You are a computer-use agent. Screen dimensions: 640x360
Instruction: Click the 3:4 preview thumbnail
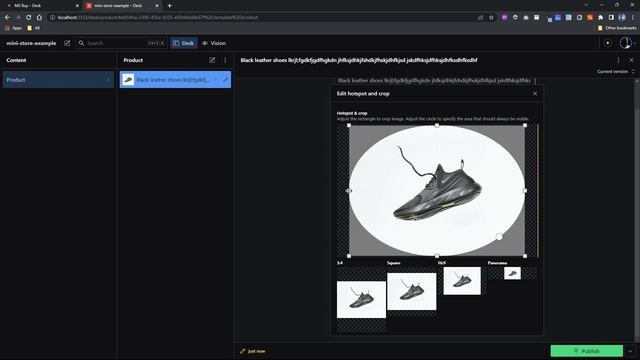(361, 300)
